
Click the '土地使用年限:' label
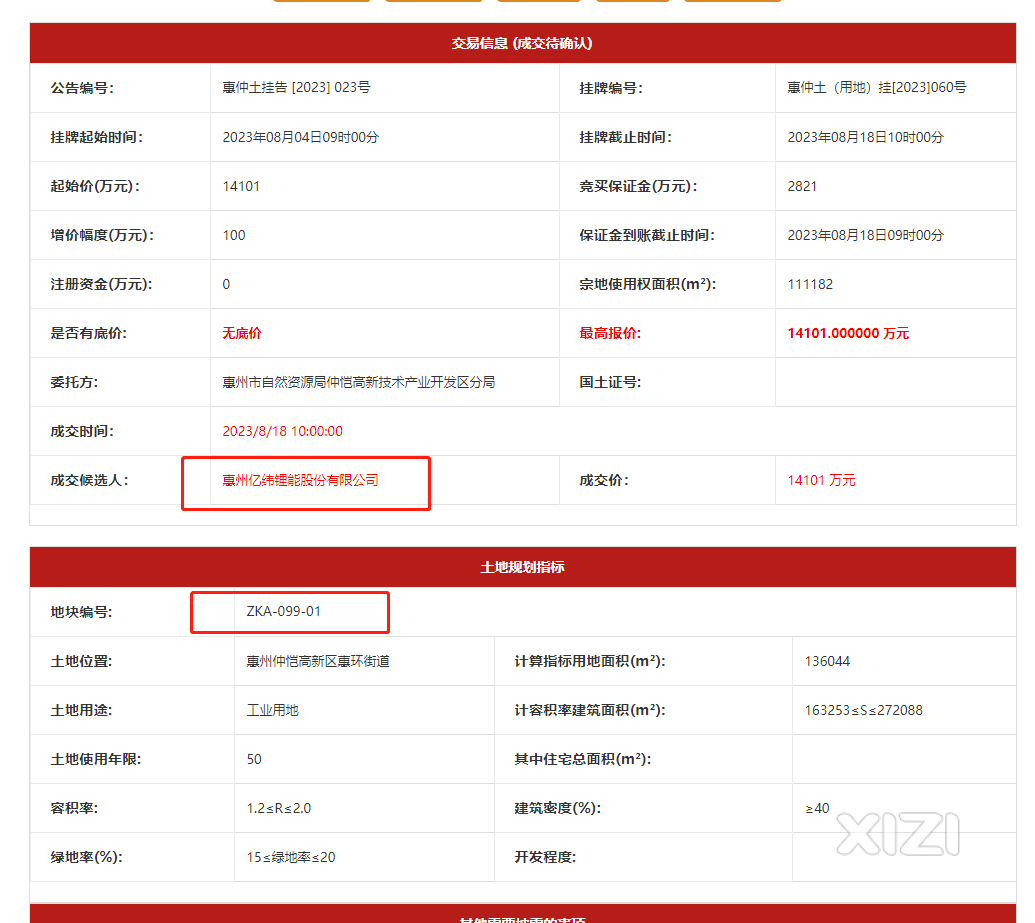click(96, 759)
